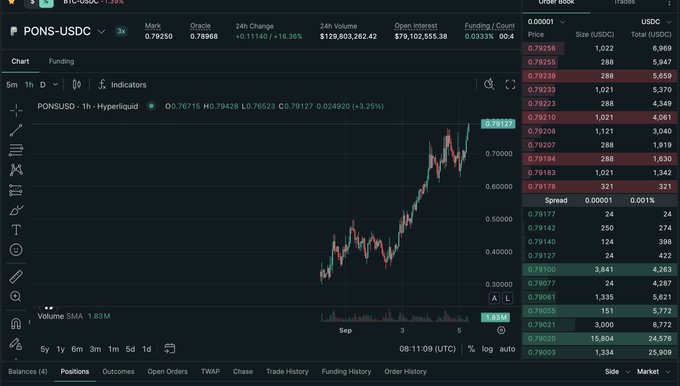Select the brush drawing tool
The width and height of the screenshot is (680, 386).
pyautogui.click(x=16, y=210)
